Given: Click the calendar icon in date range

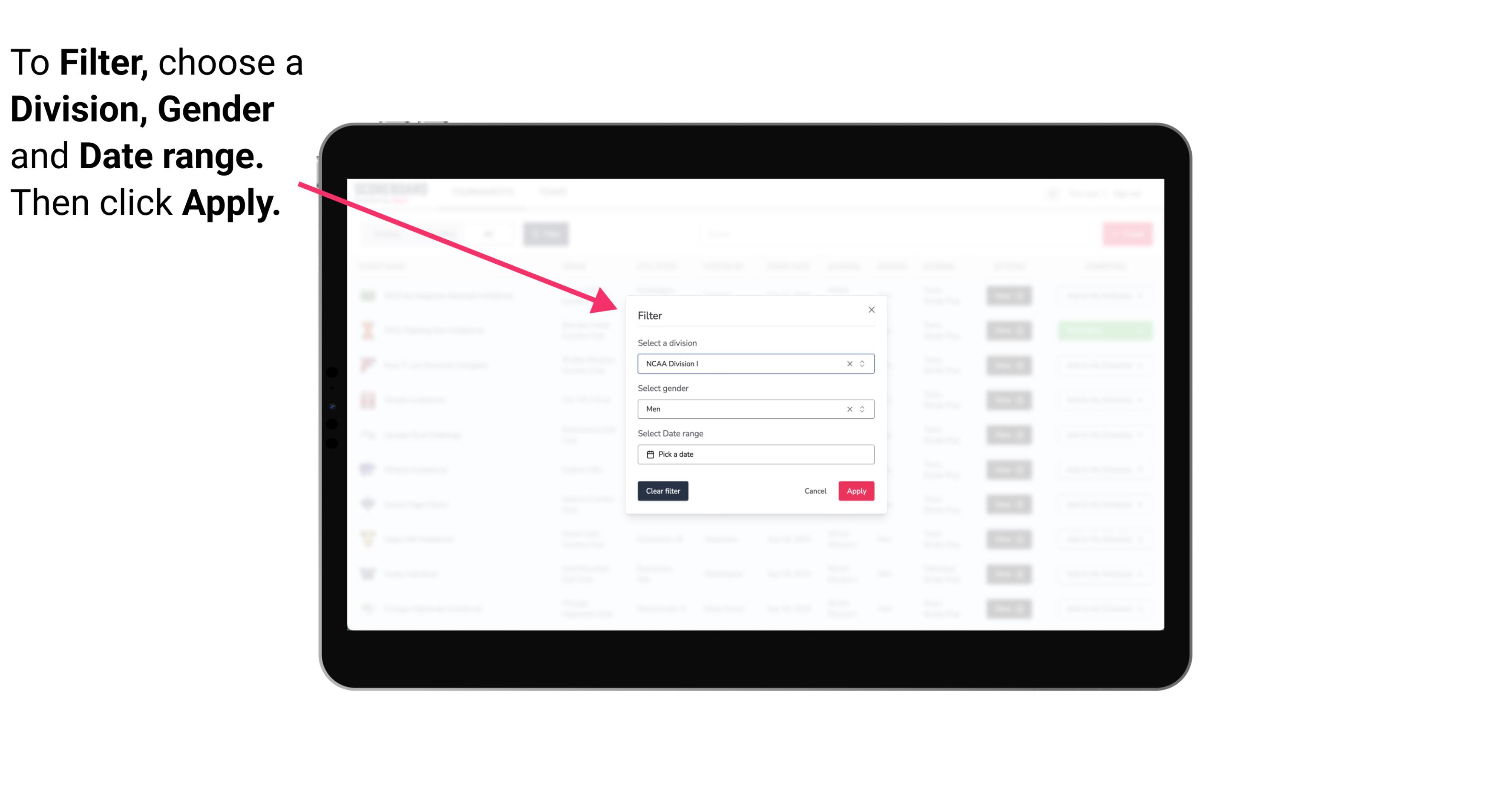Looking at the screenshot, I should [649, 454].
